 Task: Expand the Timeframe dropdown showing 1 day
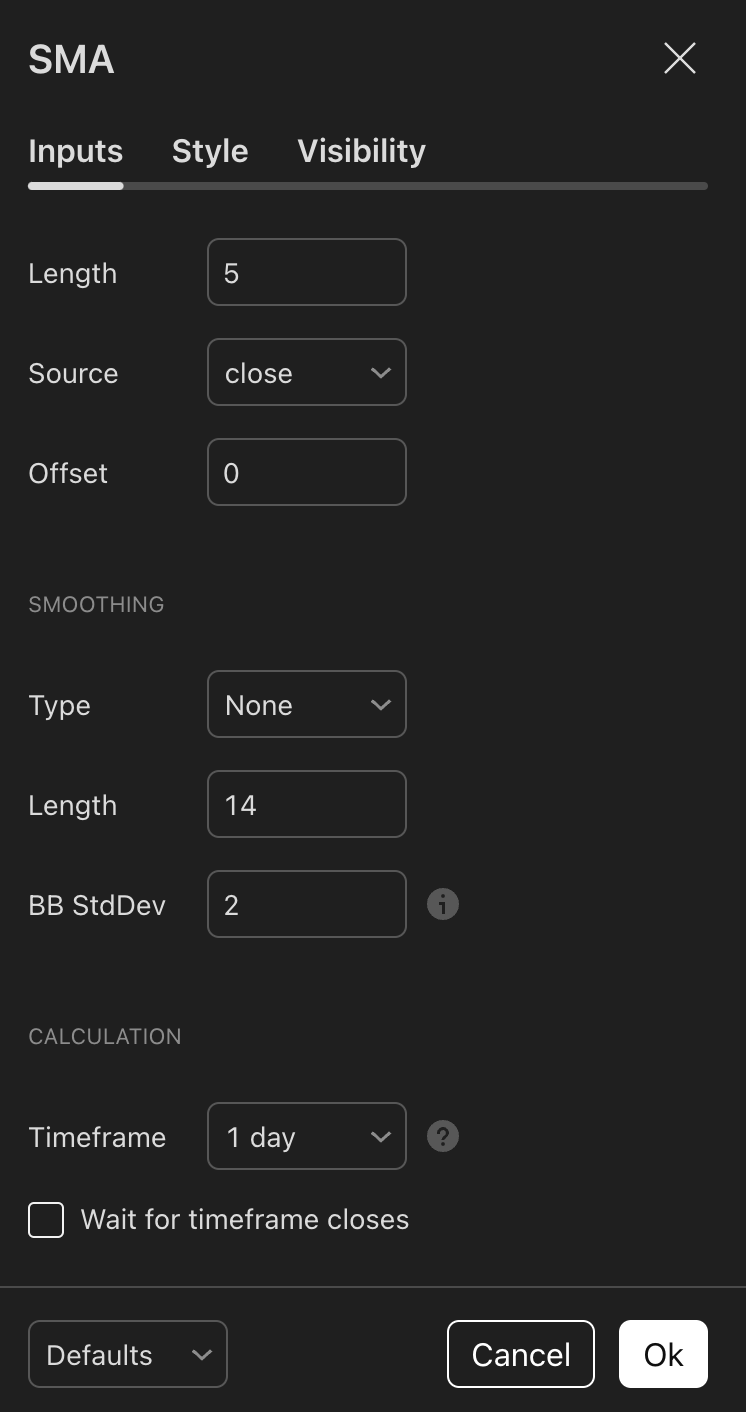[x=307, y=1136]
